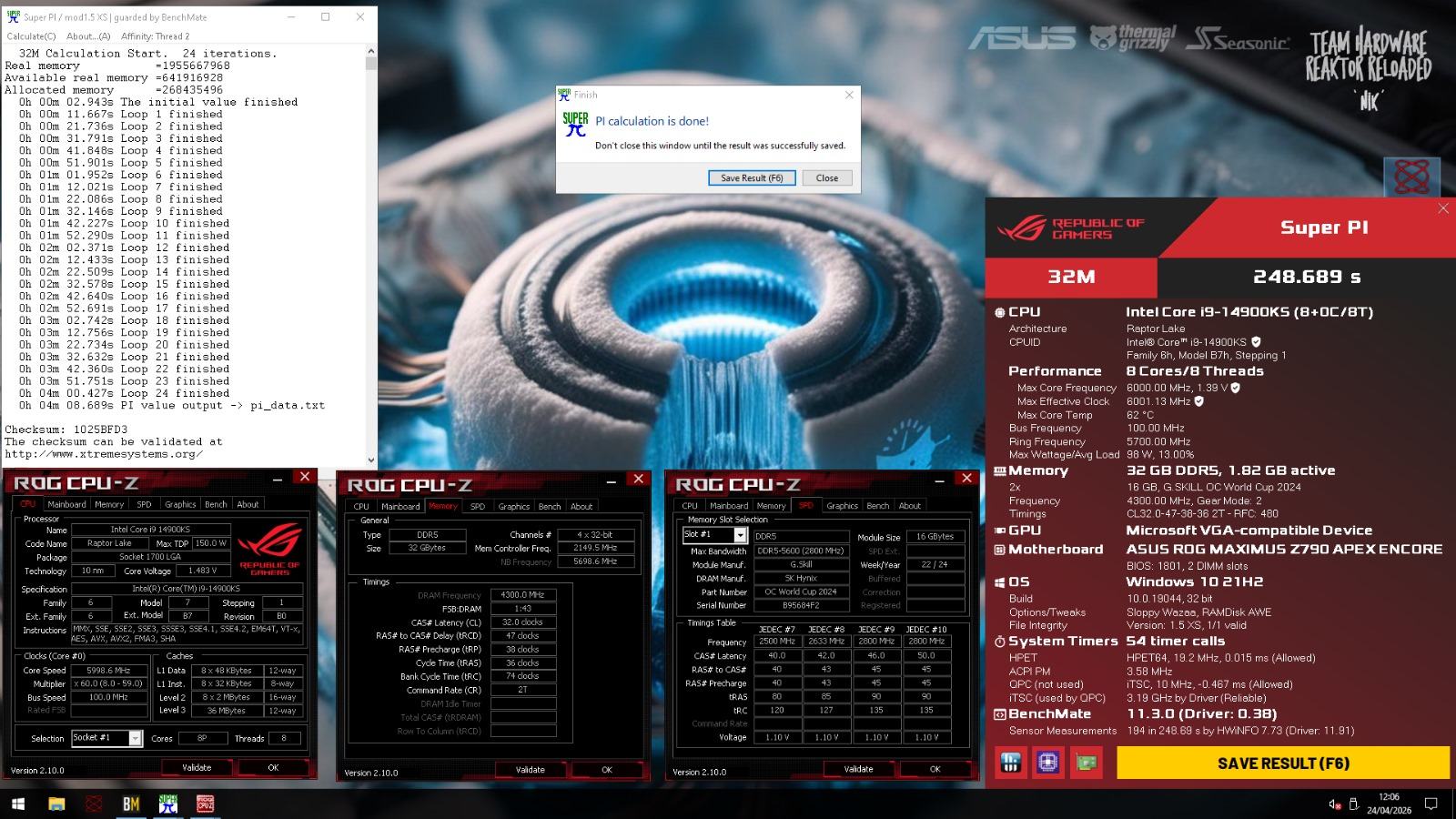Open the CPU tab in the Memory CPU-Z window

pos(361,506)
